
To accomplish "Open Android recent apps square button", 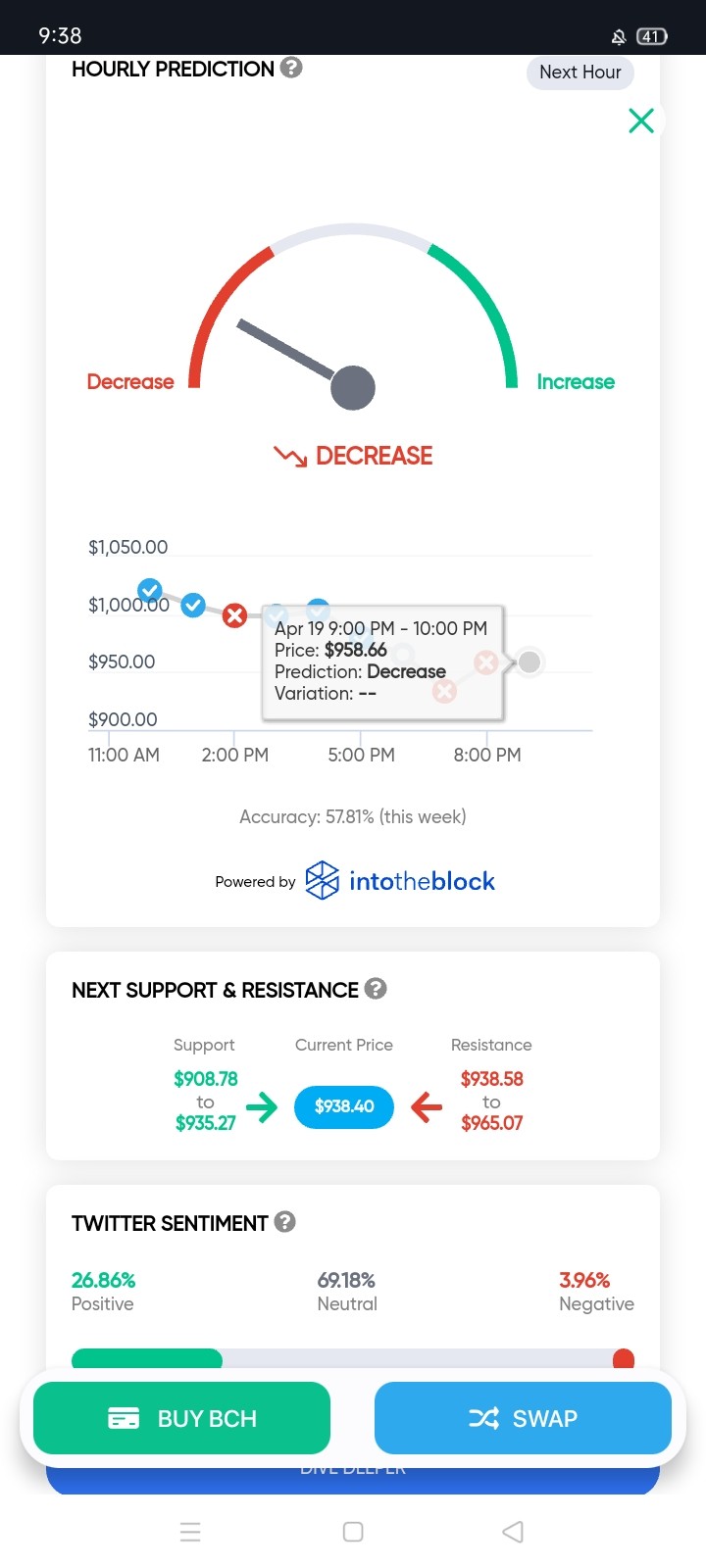I will coord(353,1532).
